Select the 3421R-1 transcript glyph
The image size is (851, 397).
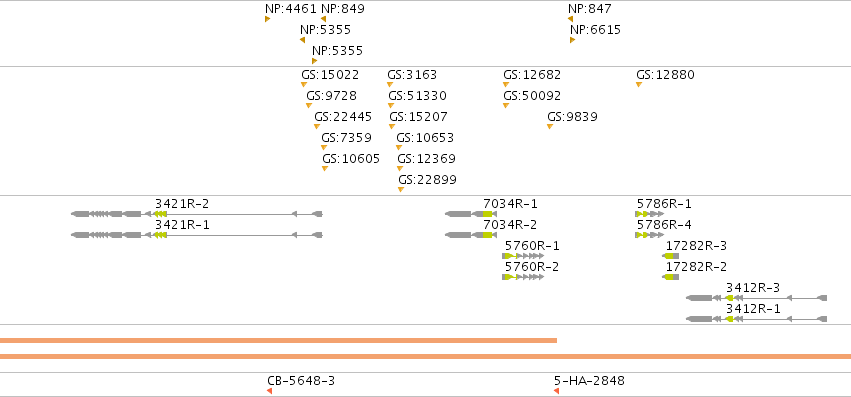(197, 235)
